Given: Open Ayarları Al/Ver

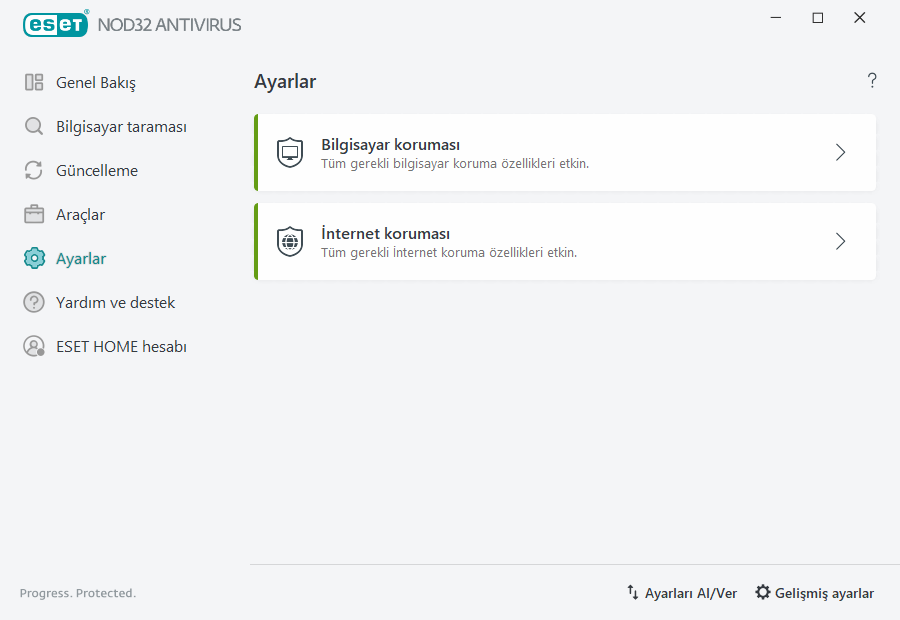Looking at the screenshot, I should [x=691, y=592].
